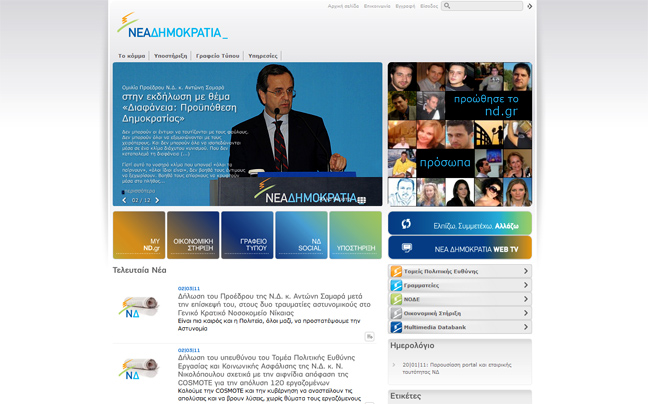Open headline about Γενικό Κρατικό Νοσοκομείο Νίκαιας

(274, 304)
